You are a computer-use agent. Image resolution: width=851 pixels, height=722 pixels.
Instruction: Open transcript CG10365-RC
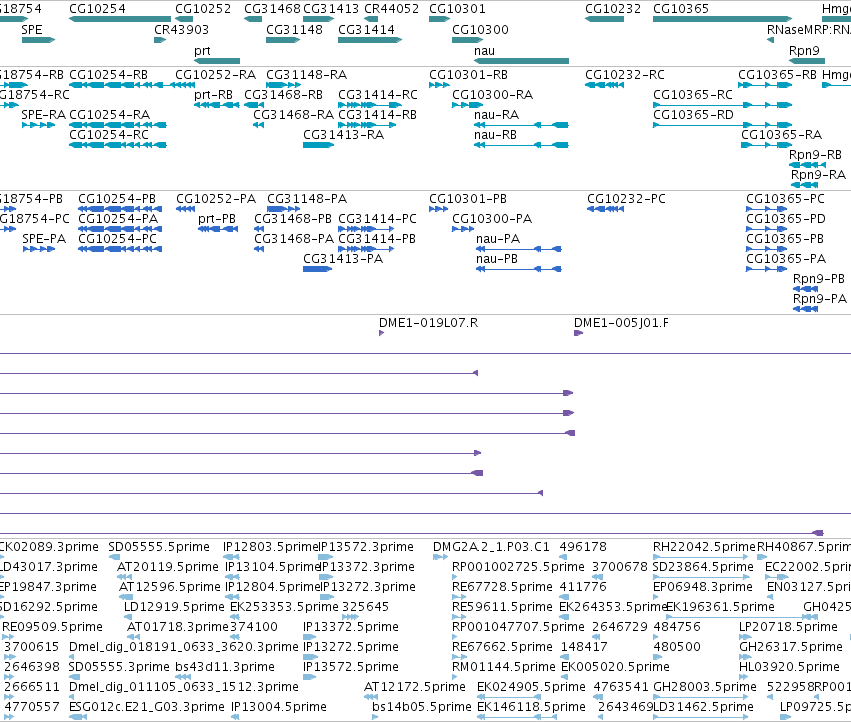pyautogui.click(x=693, y=94)
